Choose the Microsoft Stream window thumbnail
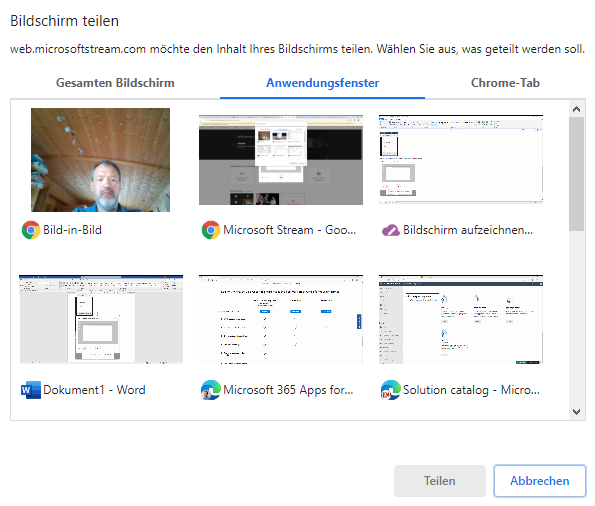Viewport: 595px width, 506px height. click(281, 160)
